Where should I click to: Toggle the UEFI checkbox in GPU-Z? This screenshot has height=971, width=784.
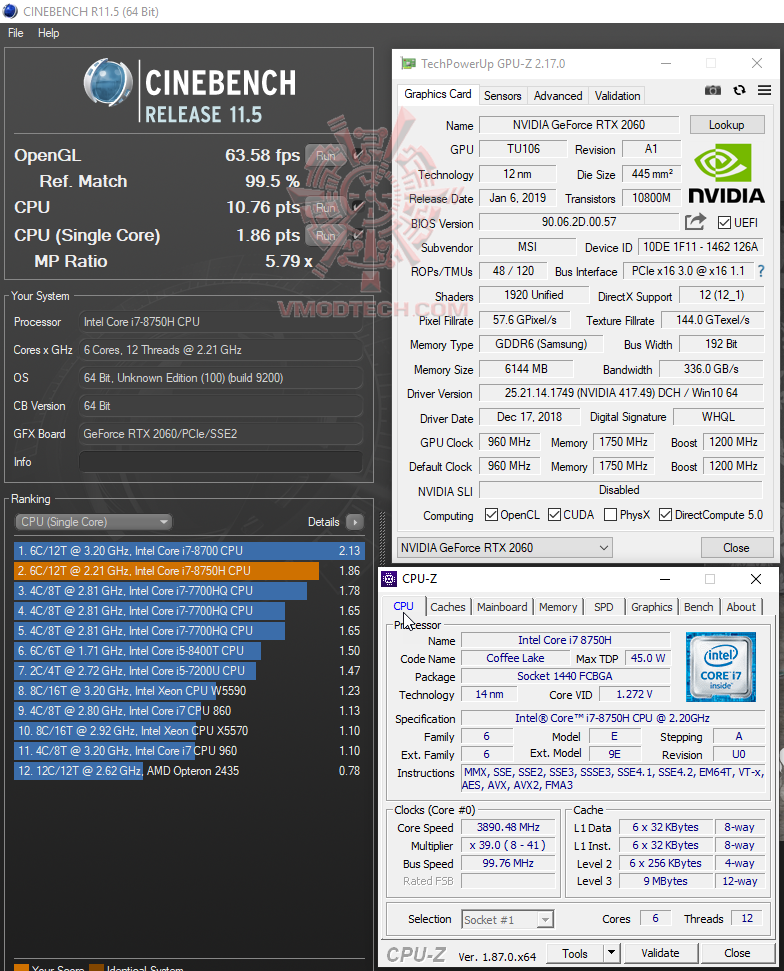coord(724,222)
